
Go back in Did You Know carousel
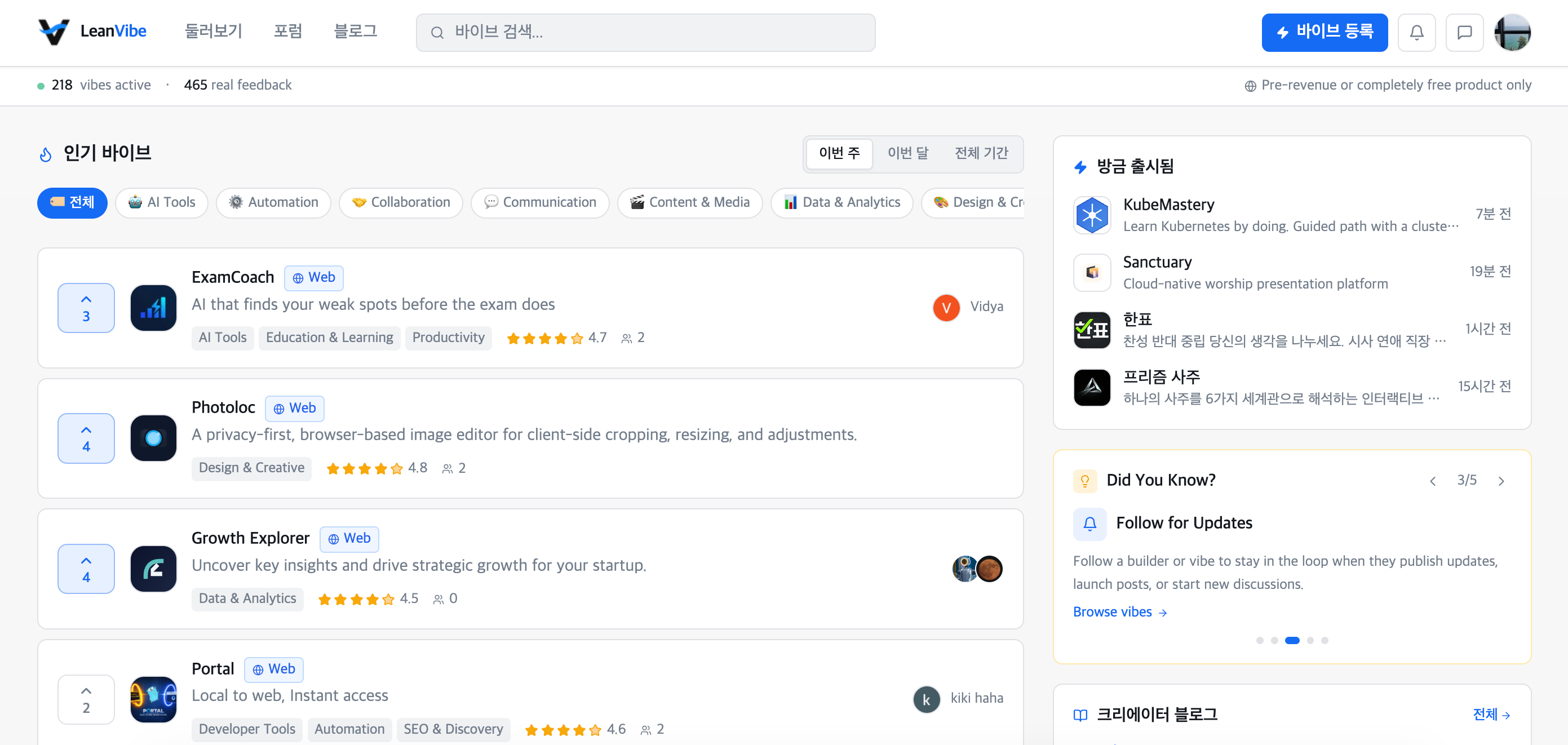click(x=1433, y=480)
